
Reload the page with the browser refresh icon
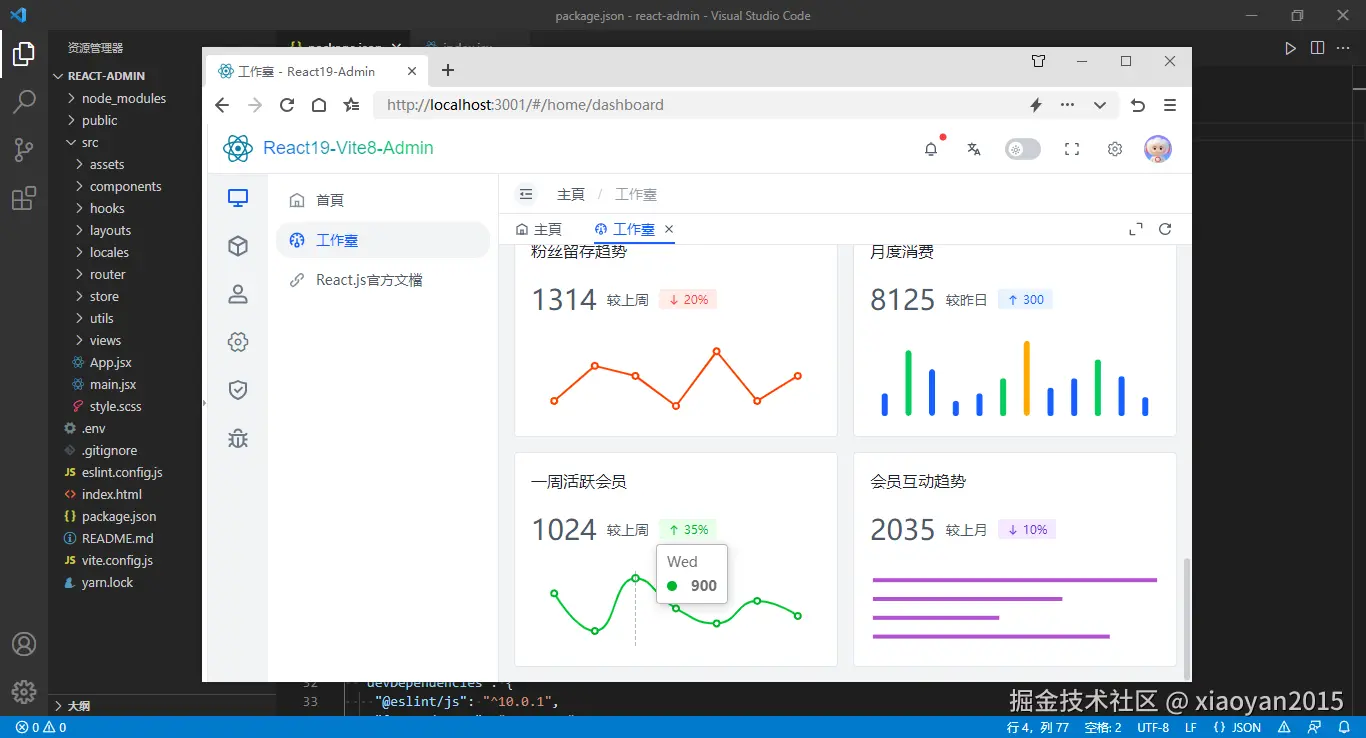click(x=287, y=105)
